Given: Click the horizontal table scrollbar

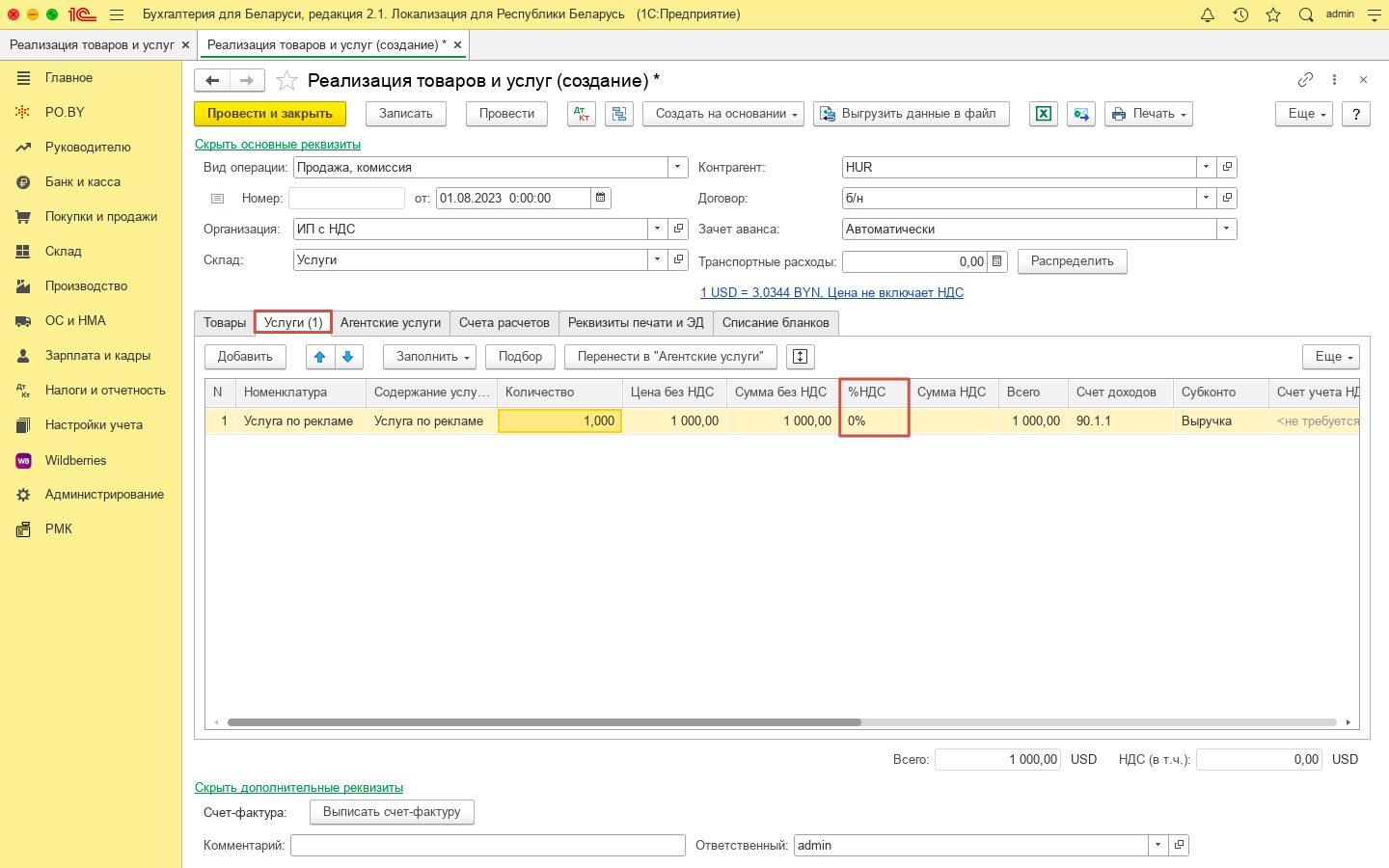Looking at the screenshot, I should pos(544,722).
